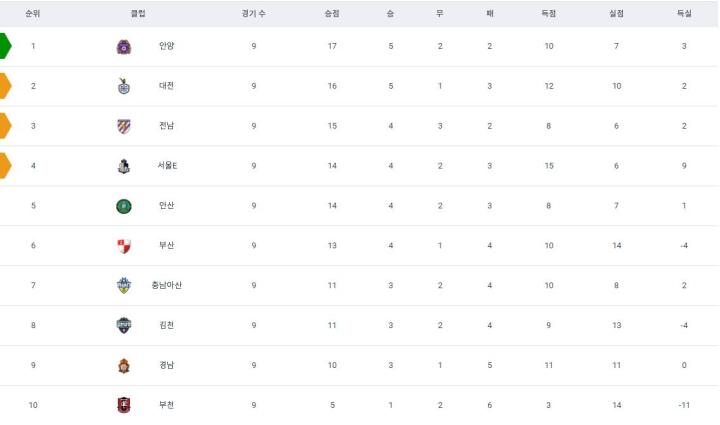This screenshot has width=720, height=425.
Task: Click the 충남아산 club crest icon
Action: point(124,286)
